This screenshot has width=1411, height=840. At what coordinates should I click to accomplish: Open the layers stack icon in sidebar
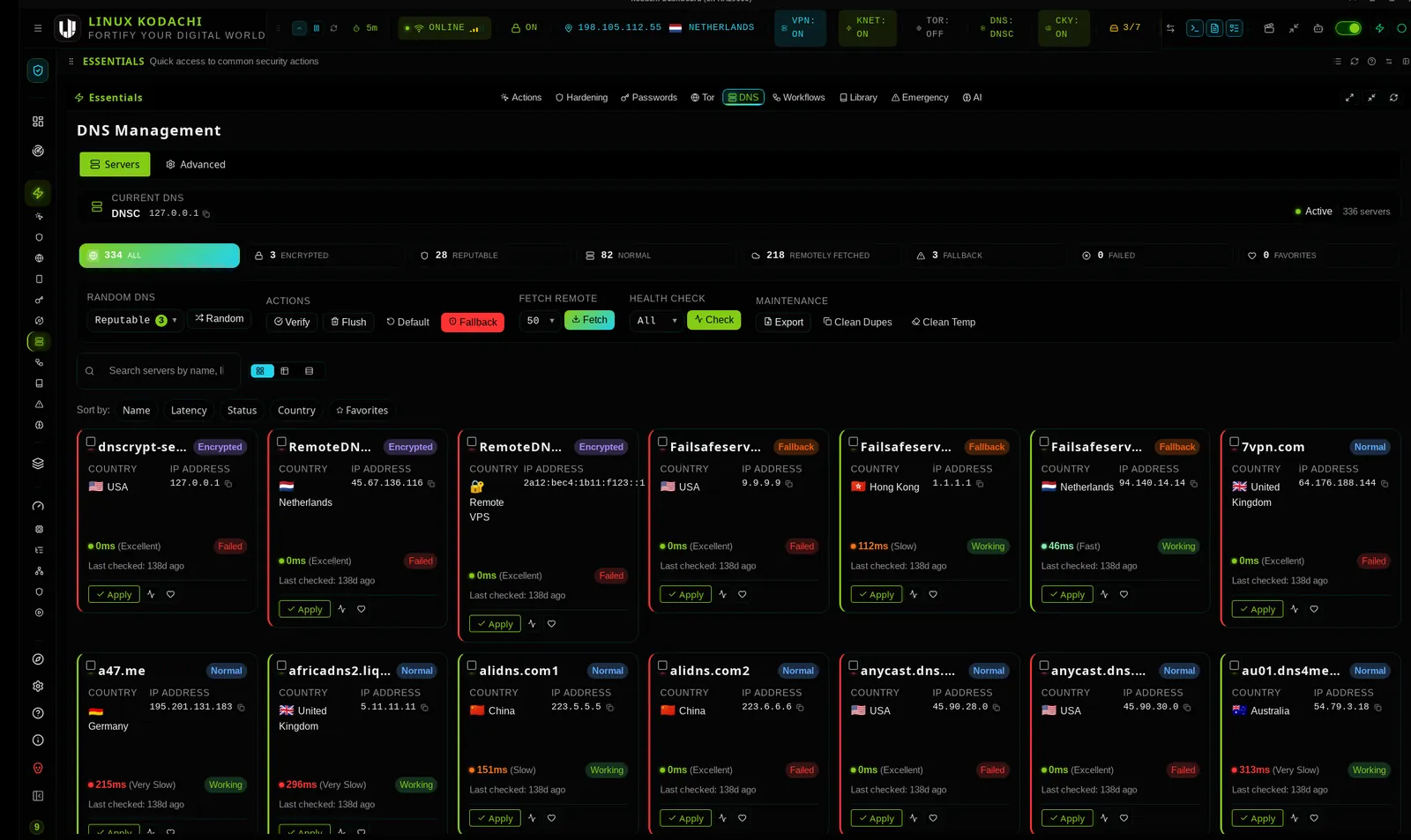tap(38, 464)
